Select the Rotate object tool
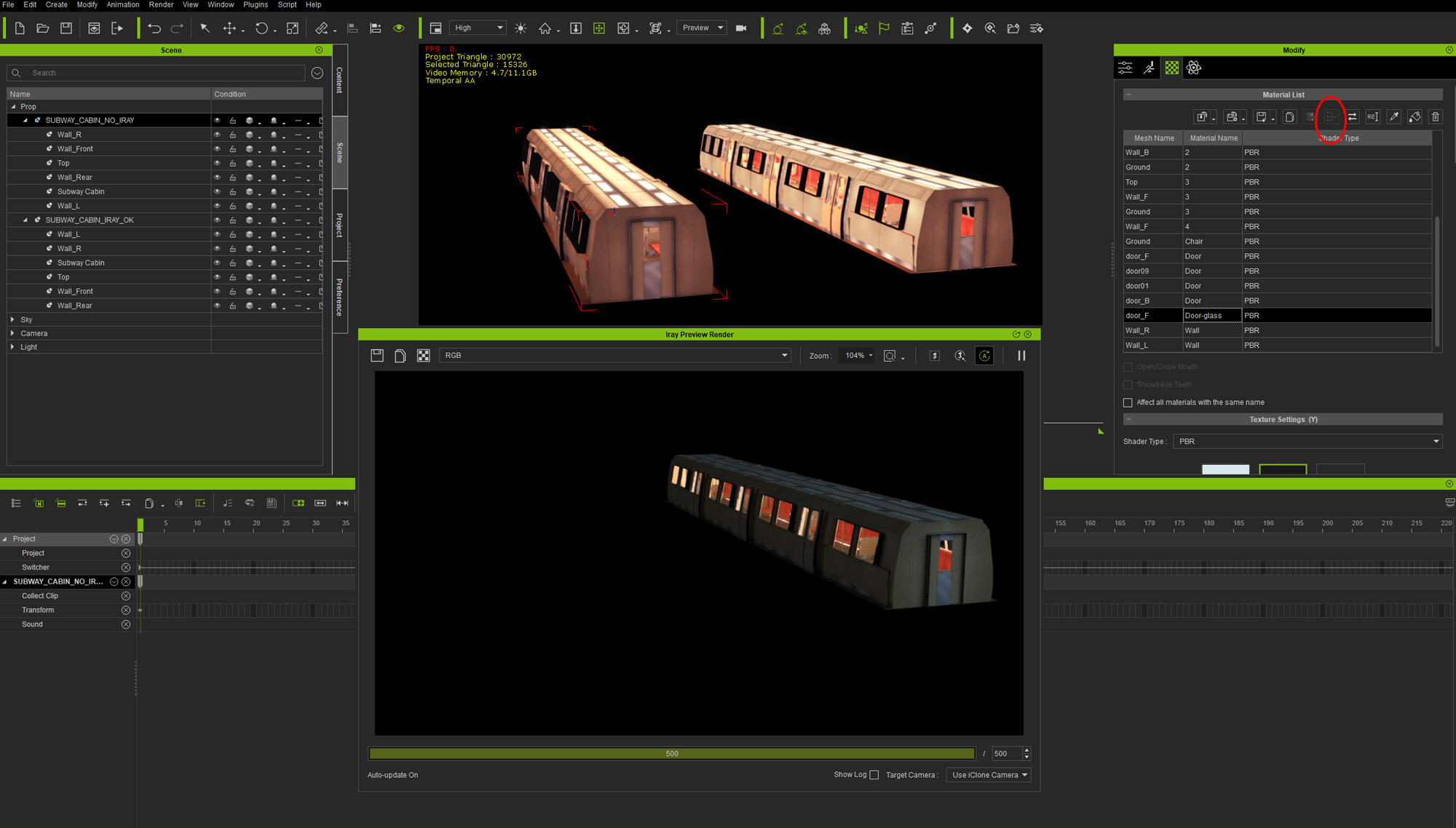The width and height of the screenshot is (1456, 828). (261, 28)
